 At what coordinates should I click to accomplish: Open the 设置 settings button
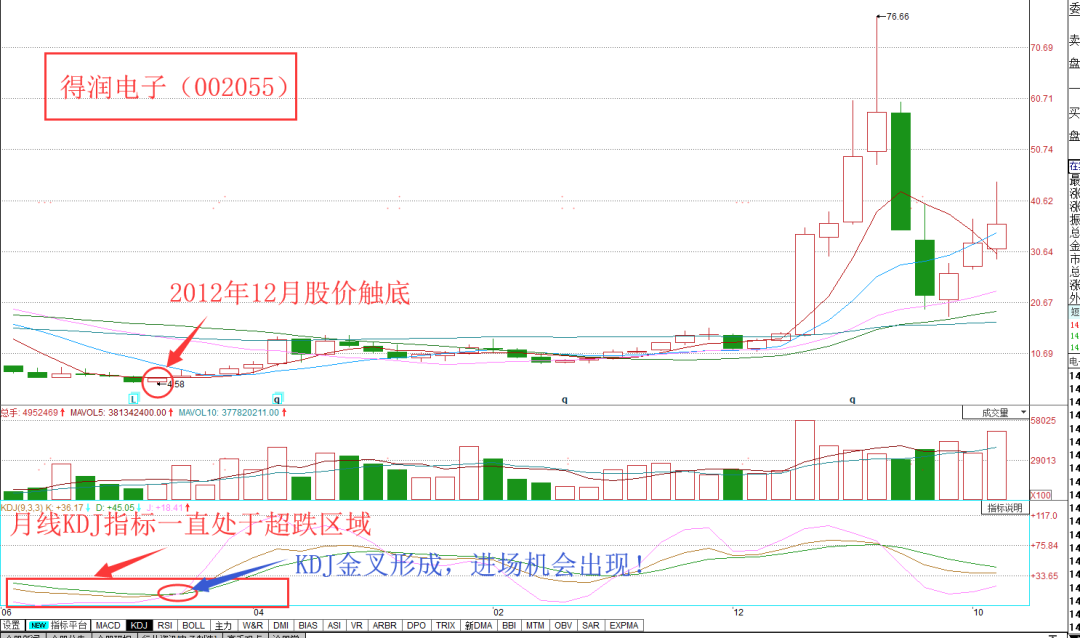12,626
